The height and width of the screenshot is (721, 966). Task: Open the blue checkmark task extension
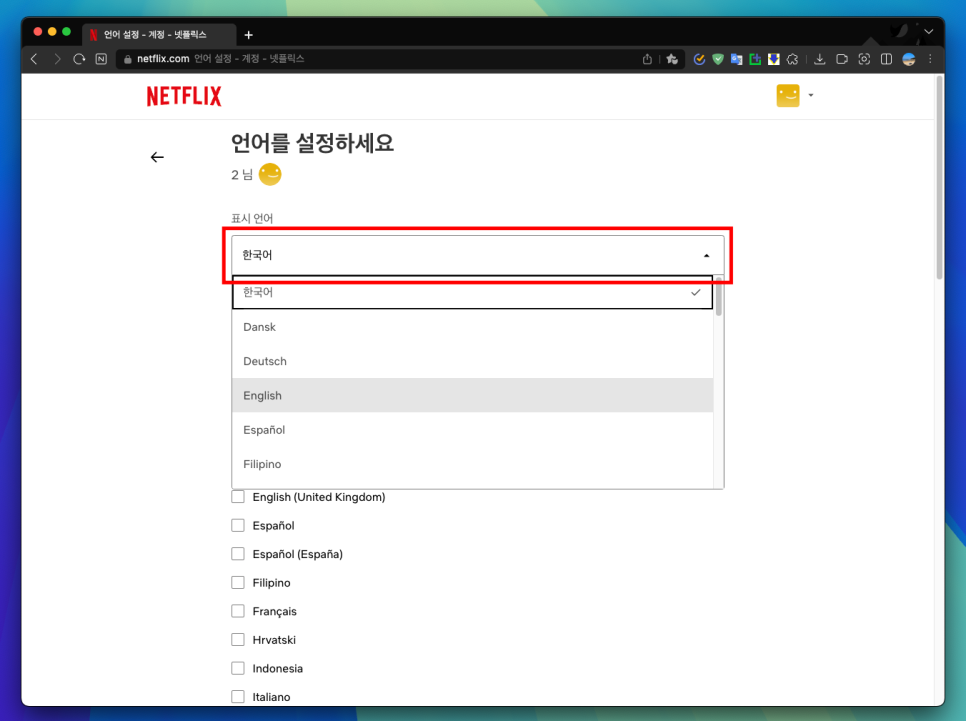tap(699, 59)
